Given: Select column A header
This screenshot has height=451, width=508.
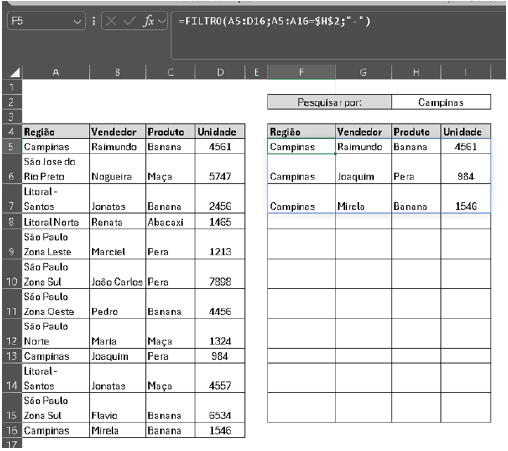Looking at the screenshot, I should point(56,72).
